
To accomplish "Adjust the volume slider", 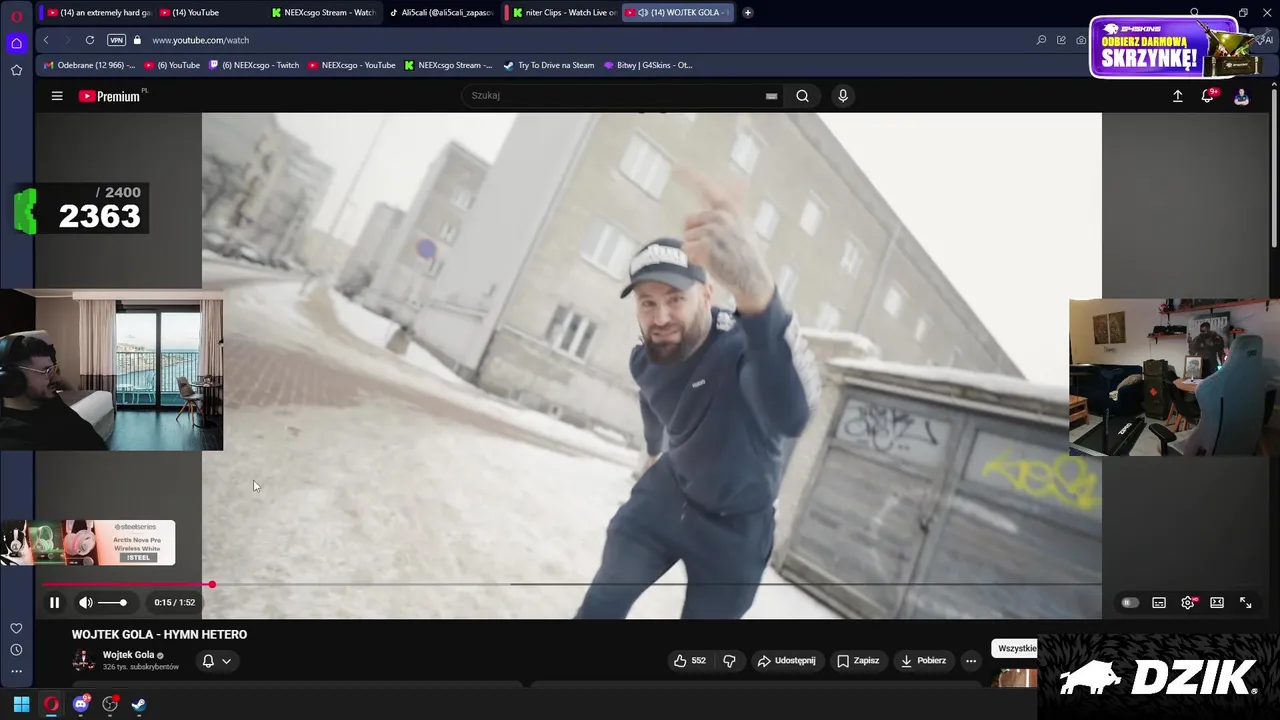I will 113,602.
